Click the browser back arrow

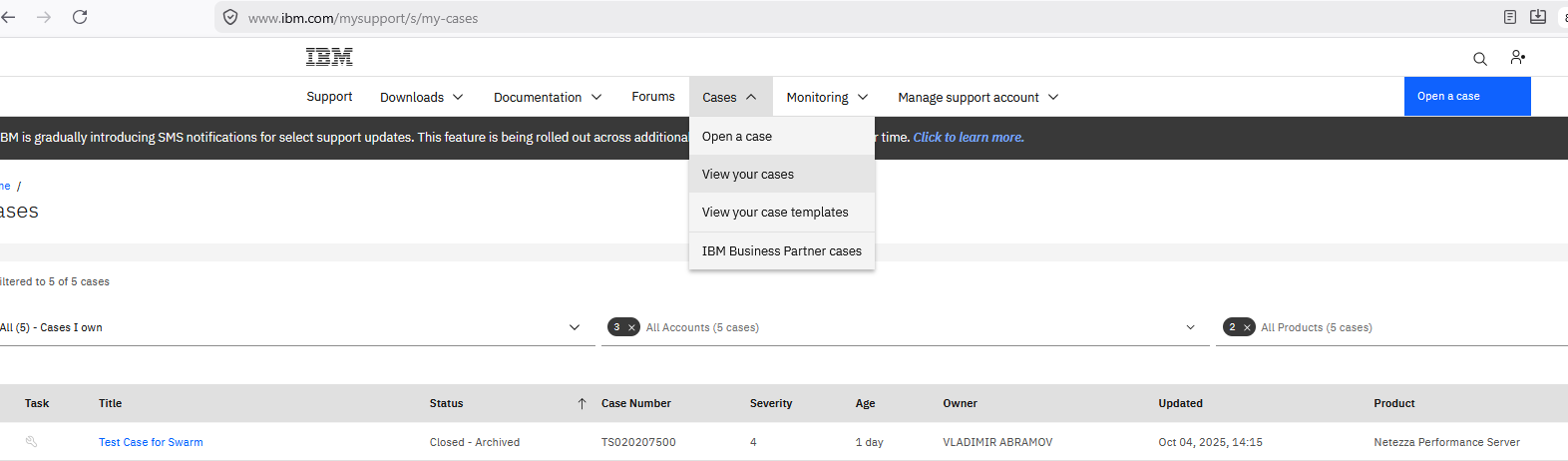[8, 17]
